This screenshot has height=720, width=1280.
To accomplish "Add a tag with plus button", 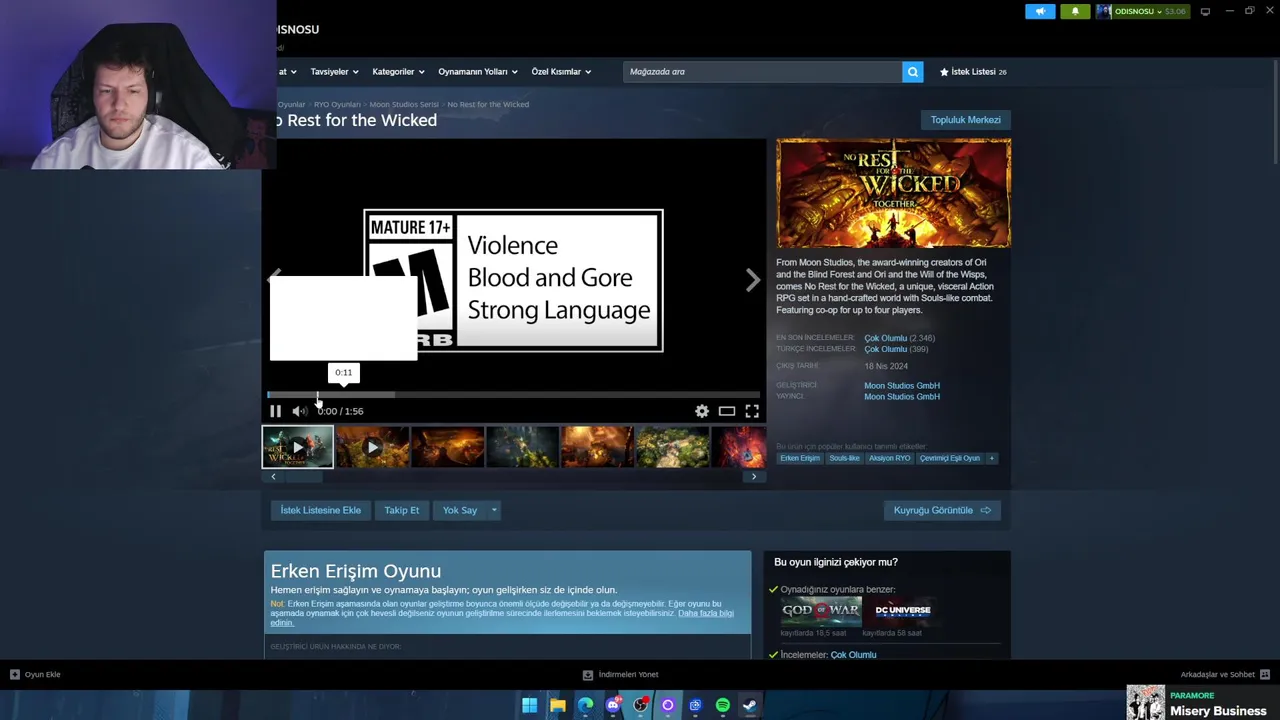I will [992, 458].
